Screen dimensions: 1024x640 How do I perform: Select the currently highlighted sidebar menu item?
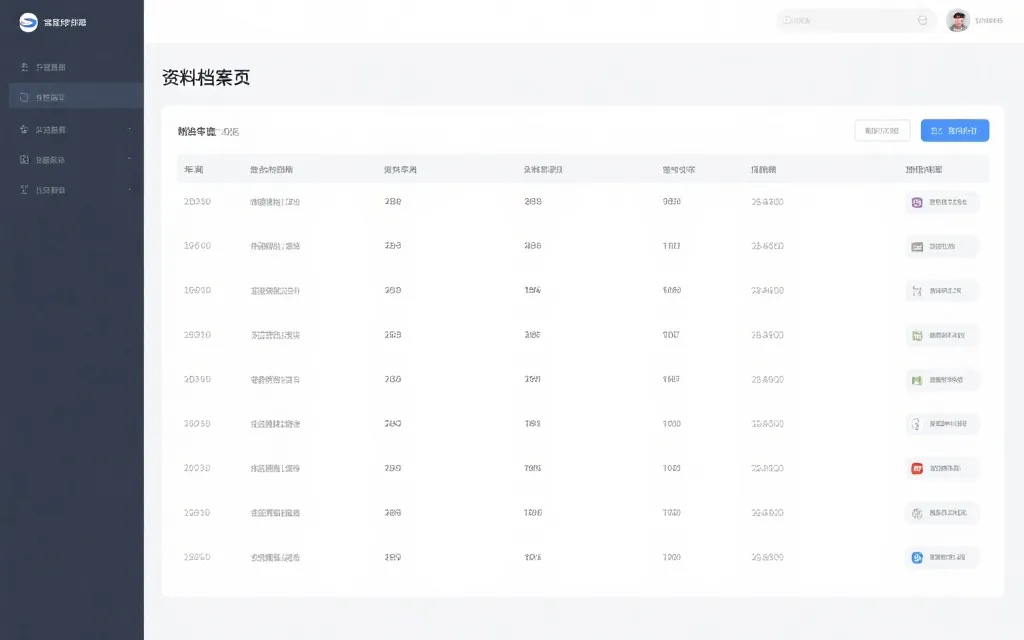tap(60, 97)
